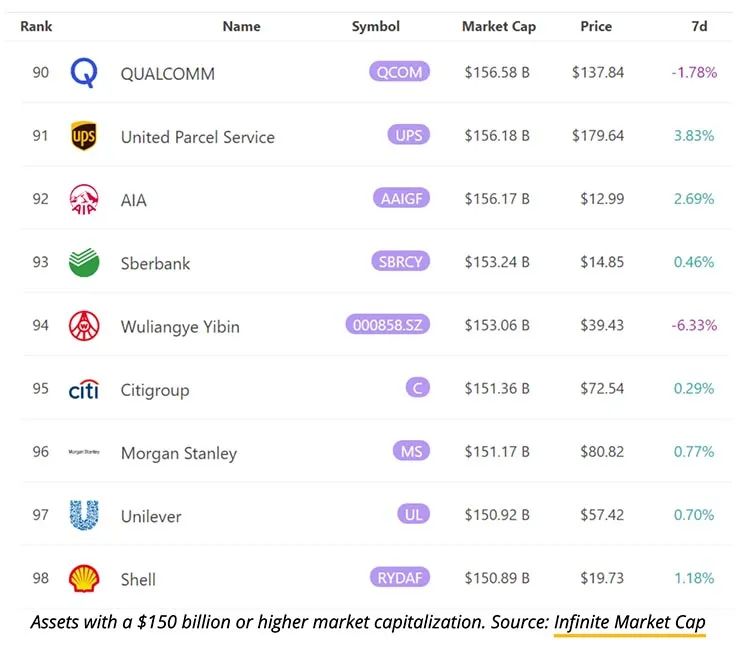
Task: Open the Infinite Market Cap source link
Action: [630, 622]
